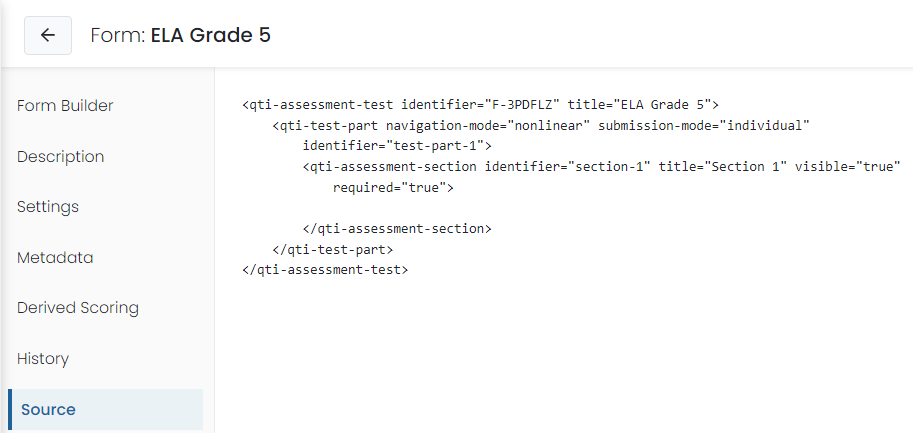
Task: Open the form Settings page
Action: click(x=48, y=207)
